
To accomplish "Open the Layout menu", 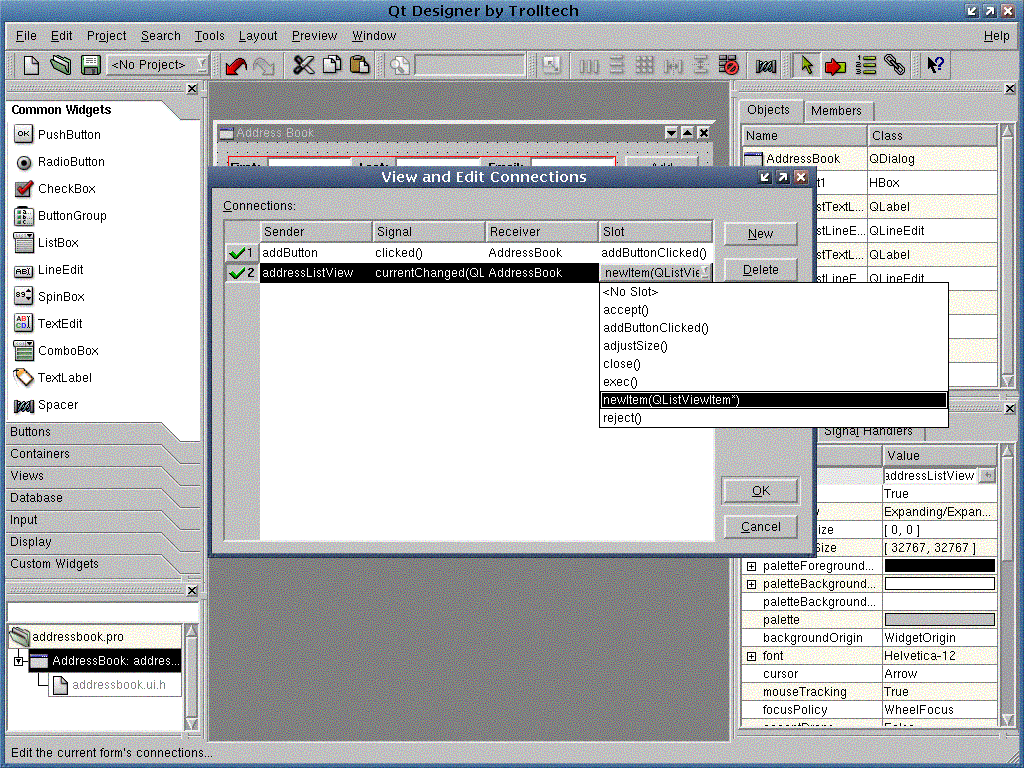I will coord(258,36).
